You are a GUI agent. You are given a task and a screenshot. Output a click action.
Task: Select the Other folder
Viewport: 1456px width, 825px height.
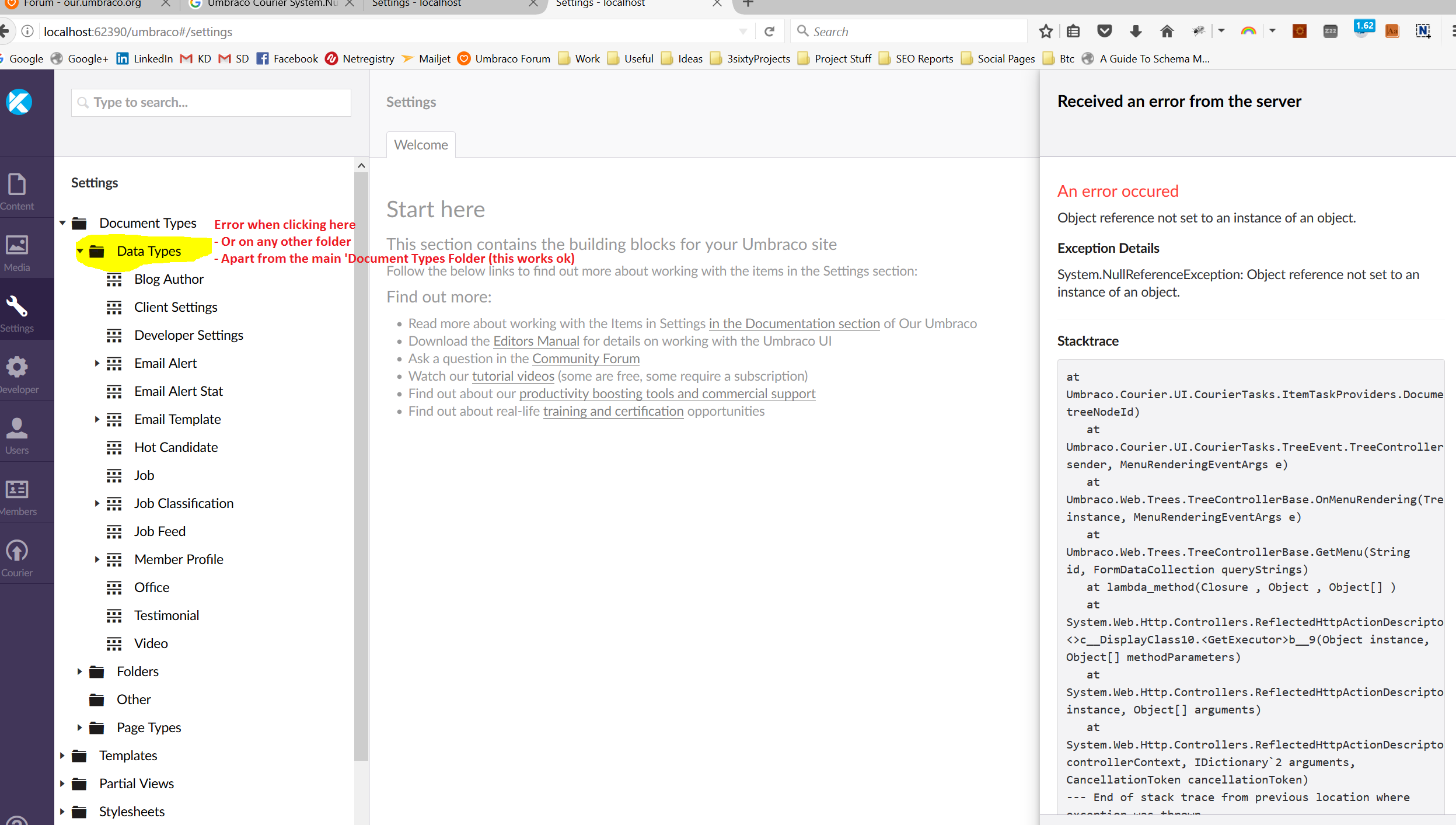(x=134, y=699)
